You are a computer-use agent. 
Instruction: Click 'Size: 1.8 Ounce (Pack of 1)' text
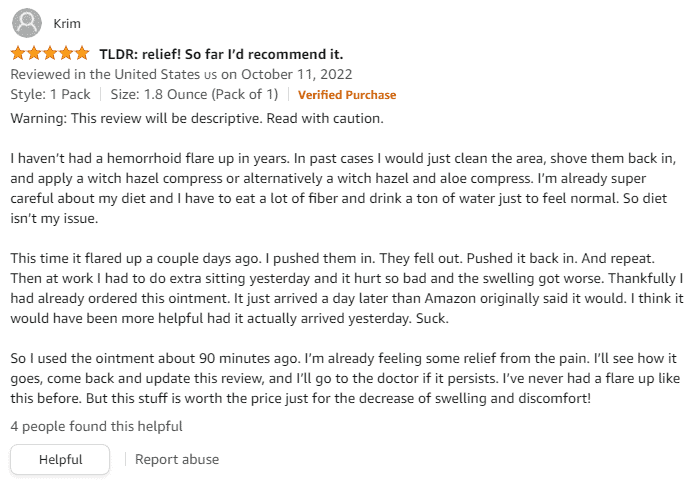click(194, 95)
